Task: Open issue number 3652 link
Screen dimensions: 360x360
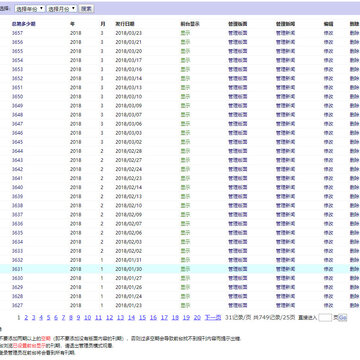Action: tap(17, 79)
